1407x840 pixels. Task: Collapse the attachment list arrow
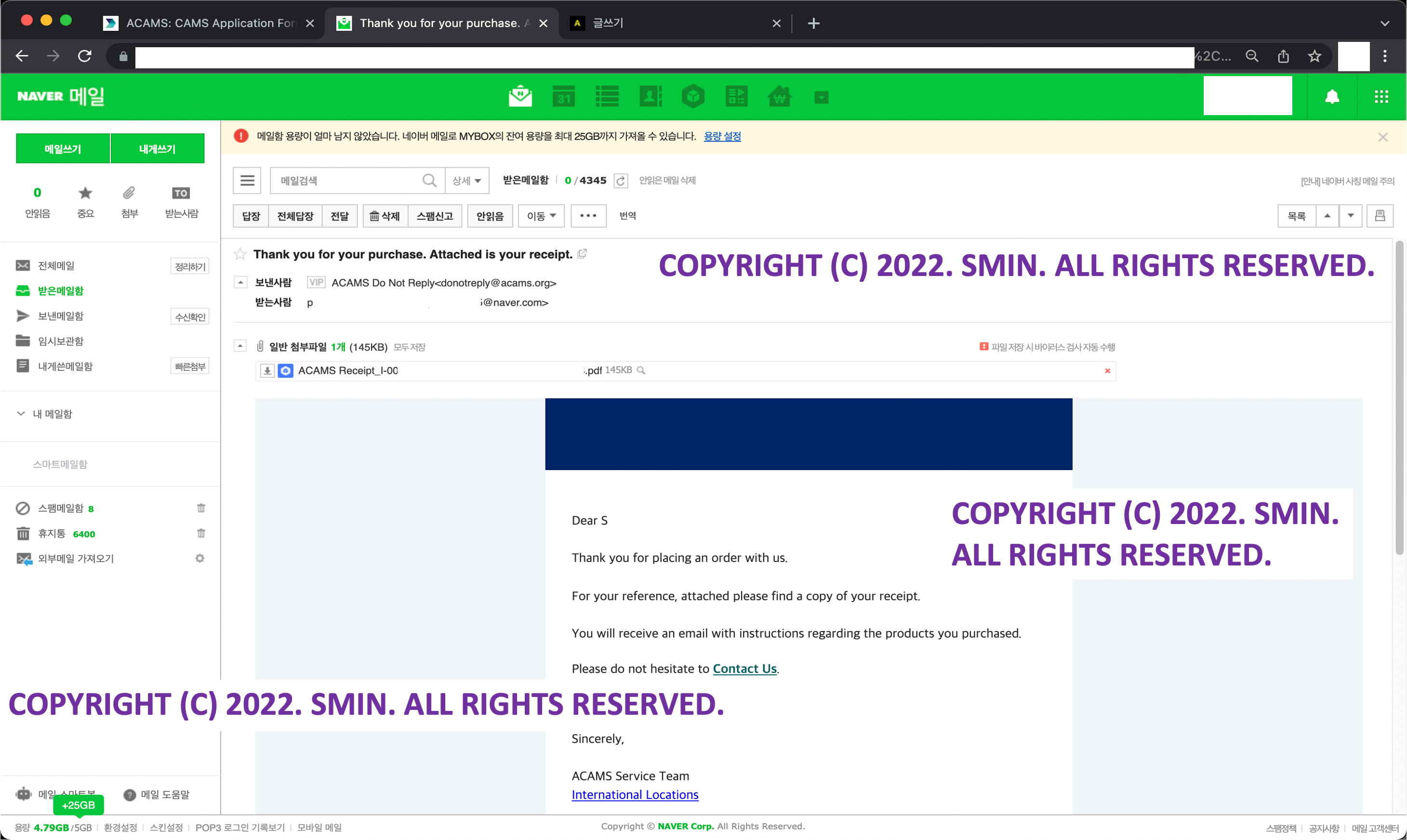pos(240,346)
